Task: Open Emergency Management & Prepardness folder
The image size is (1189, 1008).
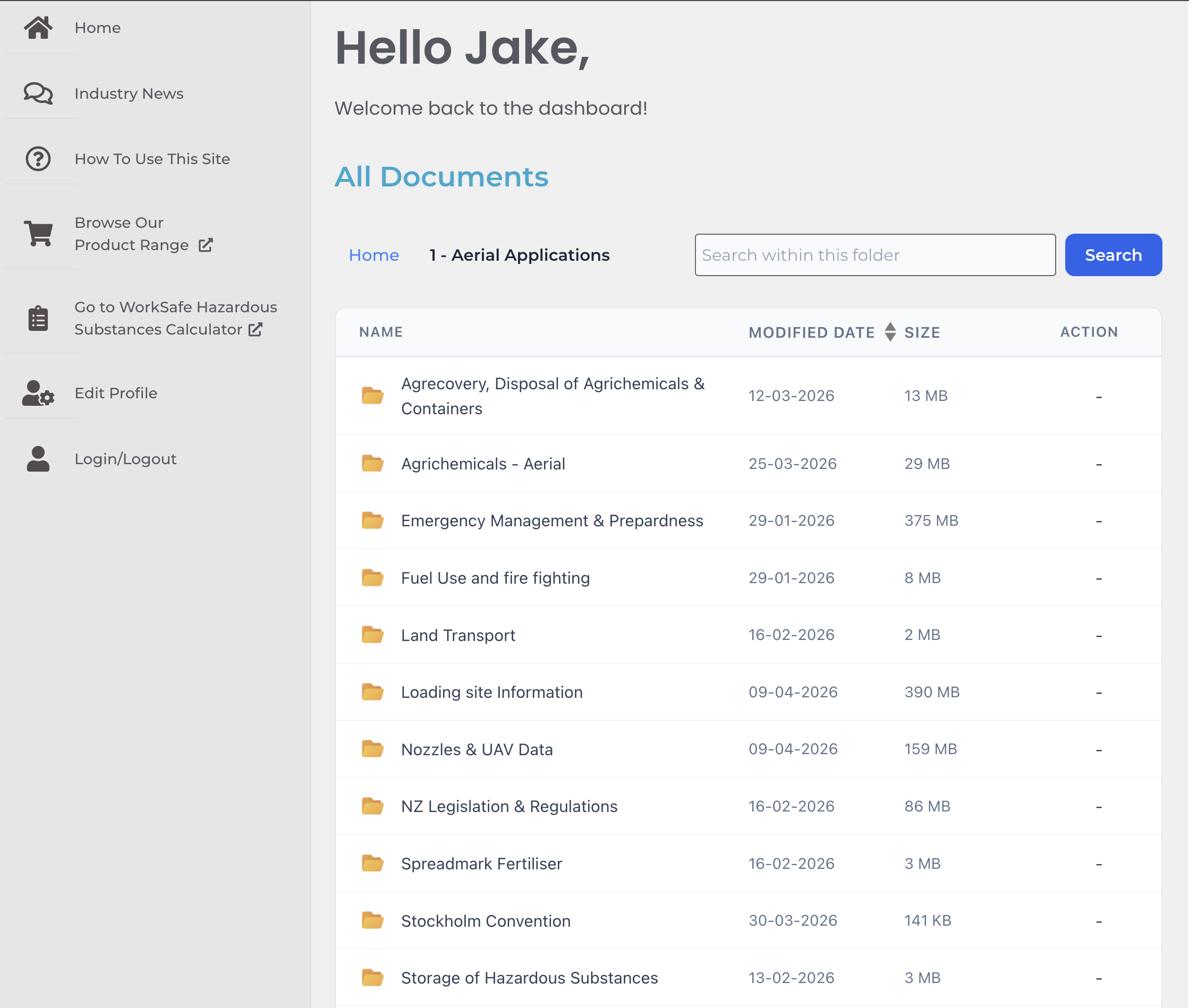Action: pyautogui.click(x=551, y=520)
